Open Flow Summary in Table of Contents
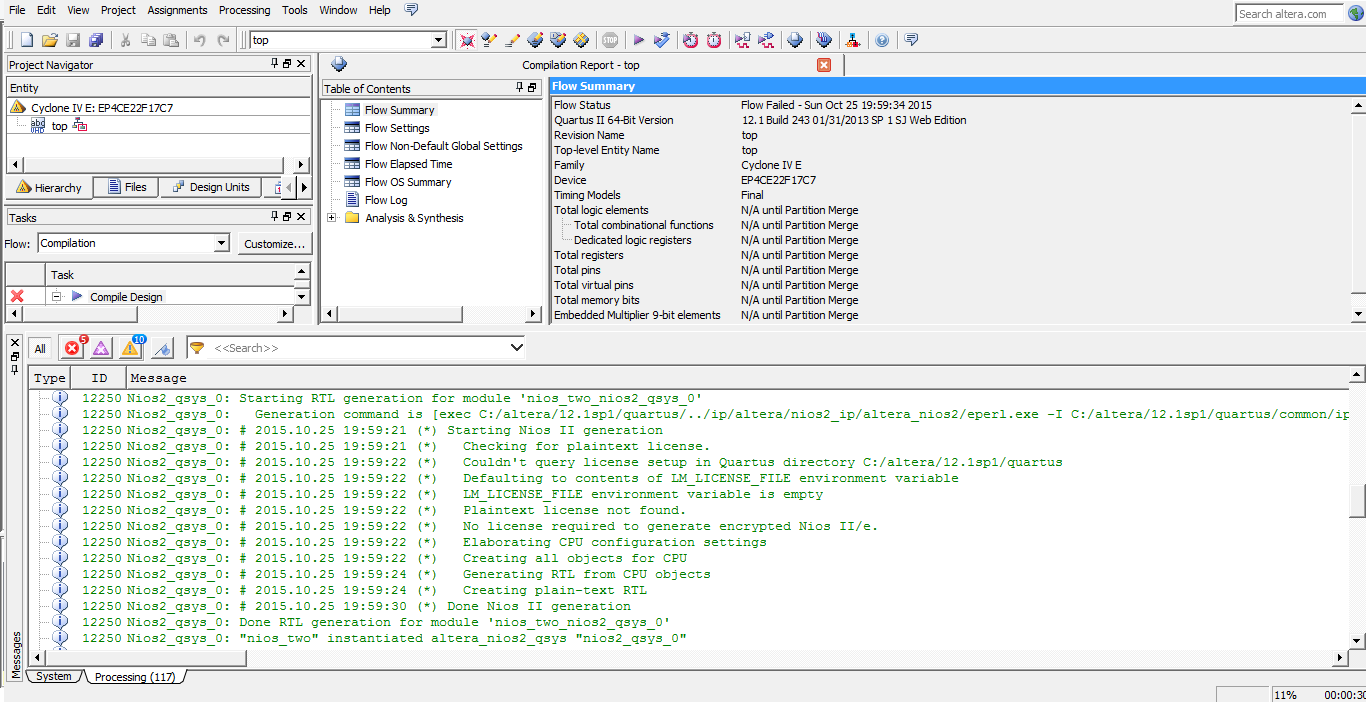Viewport: 1366px width, 702px height. pos(399,110)
